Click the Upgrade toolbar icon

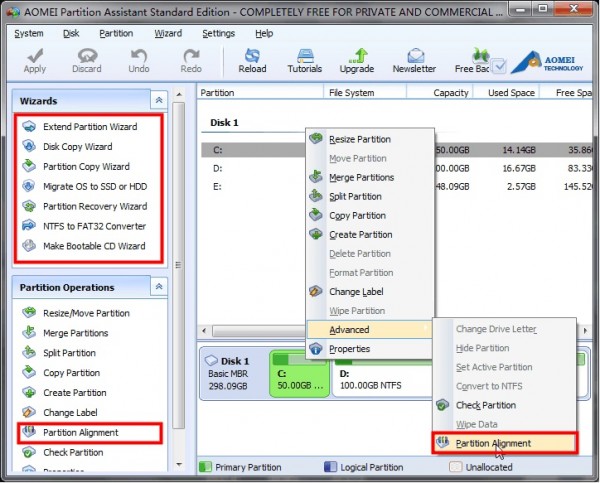[356, 60]
